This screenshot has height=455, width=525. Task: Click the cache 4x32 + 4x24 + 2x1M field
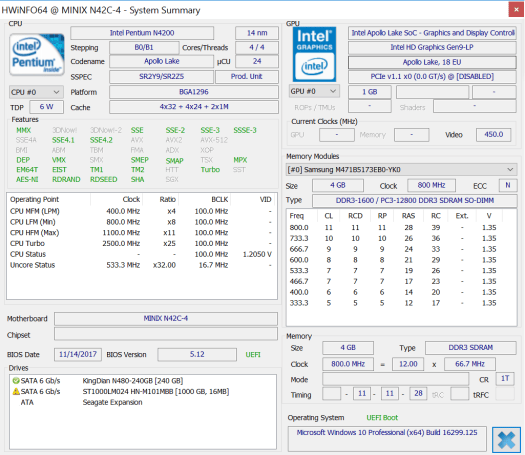point(194,107)
